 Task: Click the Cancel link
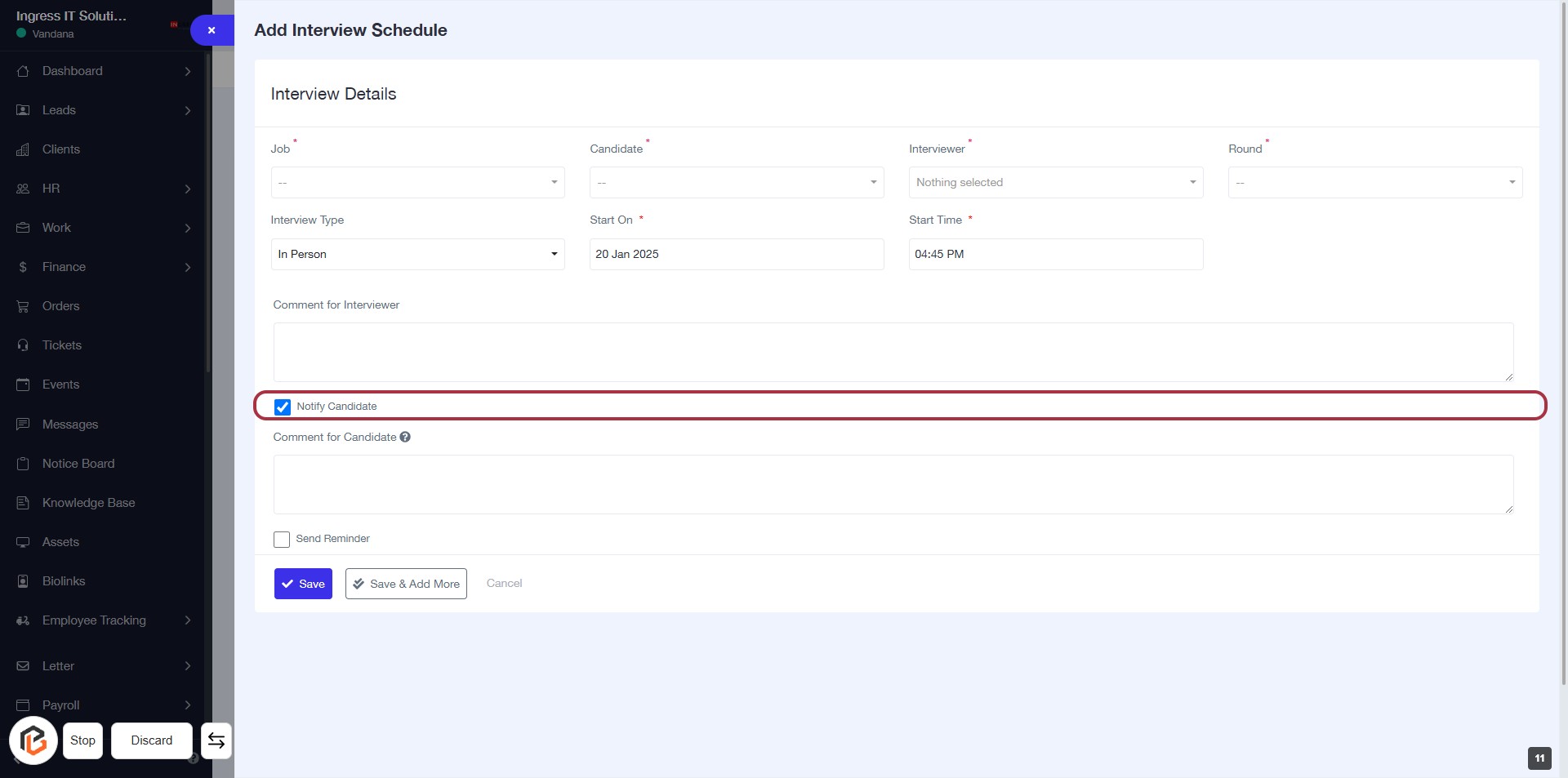[504, 584]
